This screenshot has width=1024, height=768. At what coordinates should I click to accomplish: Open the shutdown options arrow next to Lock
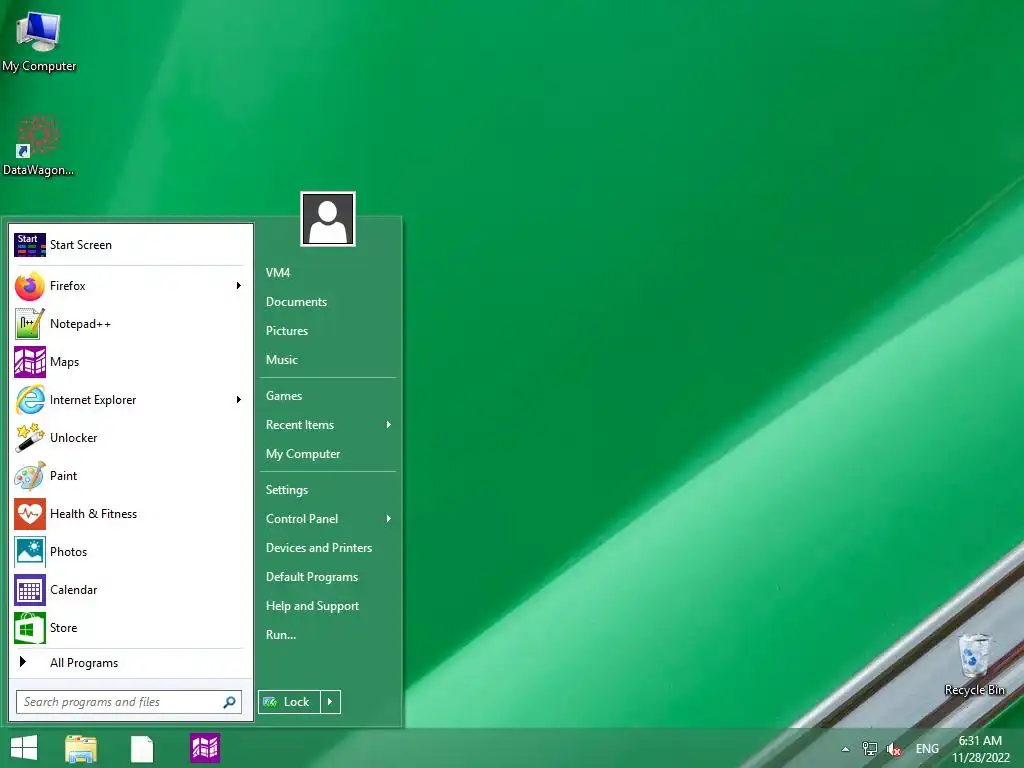pos(330,702)
